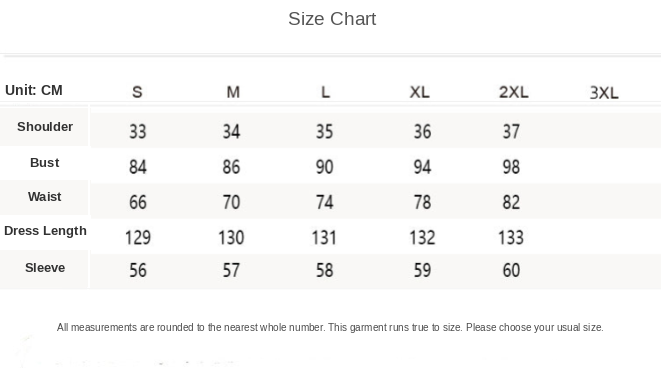This screenshot has width=661, height=368.
Task: Select the L size column header
Action: [325, 92]
